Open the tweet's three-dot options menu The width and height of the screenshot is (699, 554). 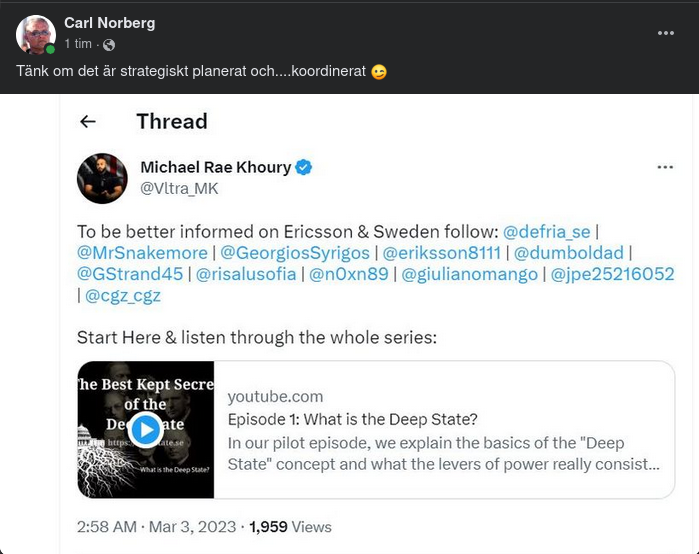pyautogui.click(x=665, y=167)
